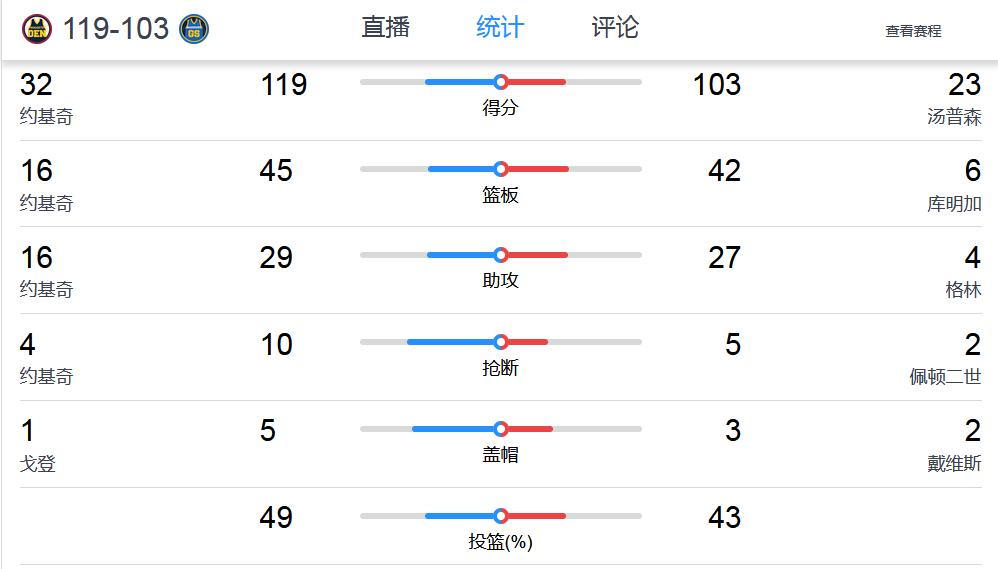Image resolution: width=998 pixels, height=569 pixels.
Task: Click the 投篮(%) comparison slider handle
Action: pyautogui.click(x=501, y=516)
